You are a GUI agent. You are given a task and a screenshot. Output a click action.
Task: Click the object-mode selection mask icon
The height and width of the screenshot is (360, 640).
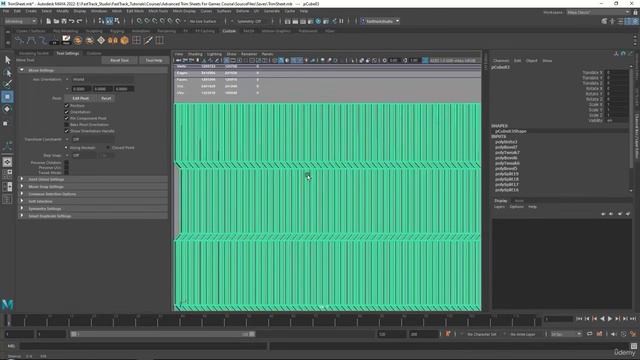pos(109,21)
